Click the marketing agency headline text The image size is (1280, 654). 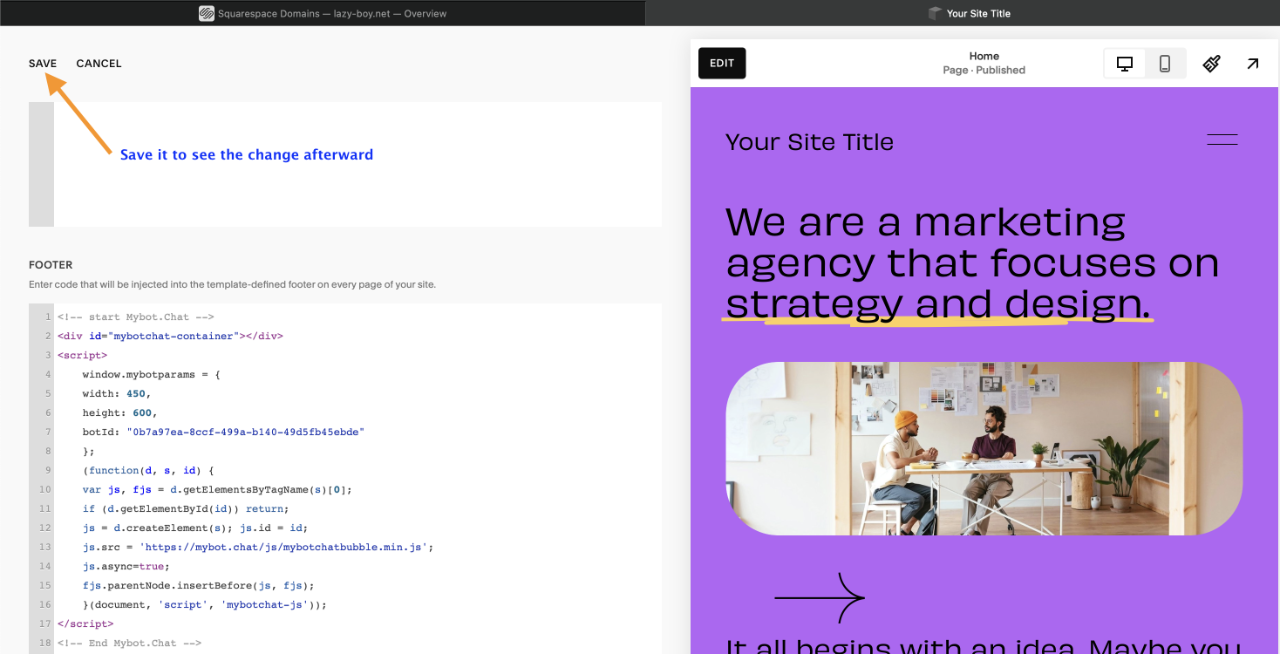pos(970,262)
